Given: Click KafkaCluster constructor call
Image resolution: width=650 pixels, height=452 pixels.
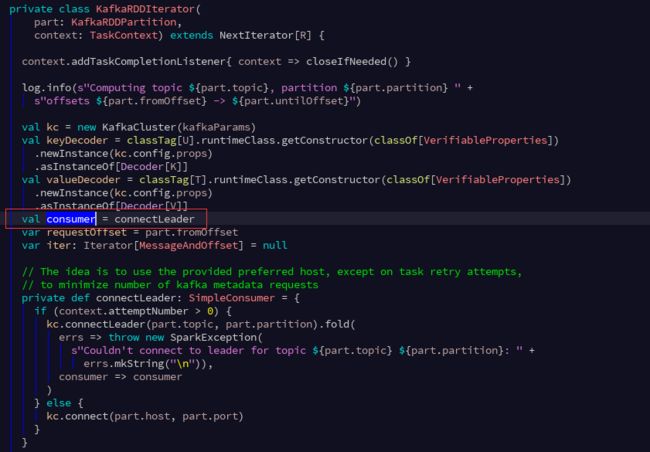Looking at the screenshot, I should (139, 127).
